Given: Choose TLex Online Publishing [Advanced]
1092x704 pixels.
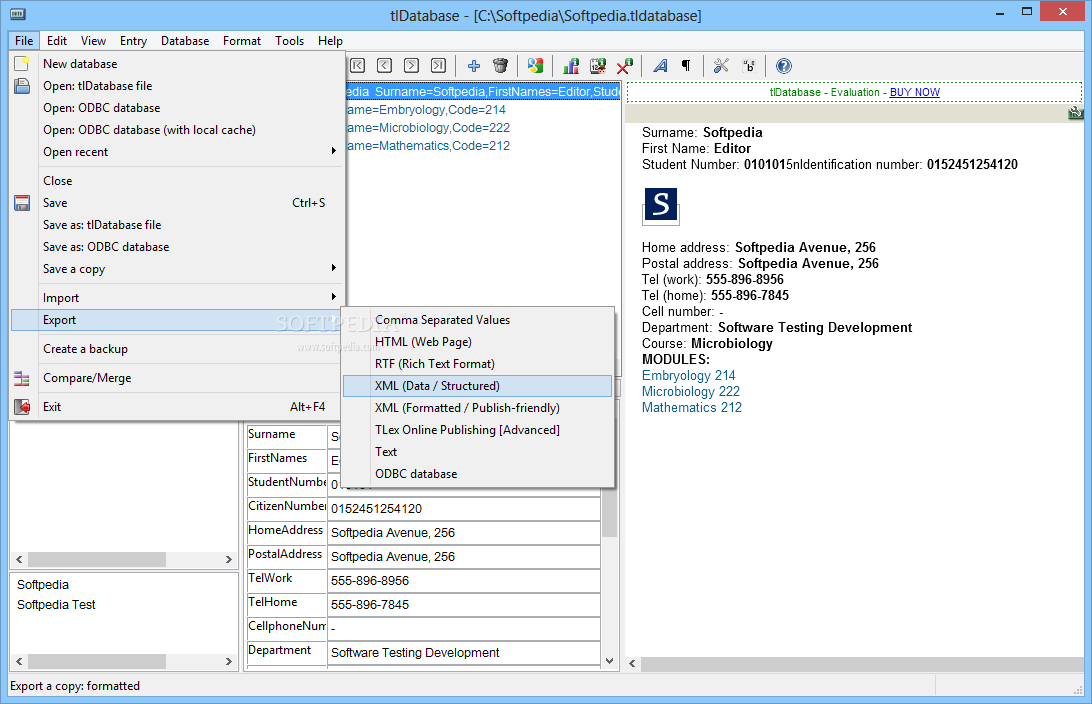Looking at the screenshot, I should pos(477,430).
